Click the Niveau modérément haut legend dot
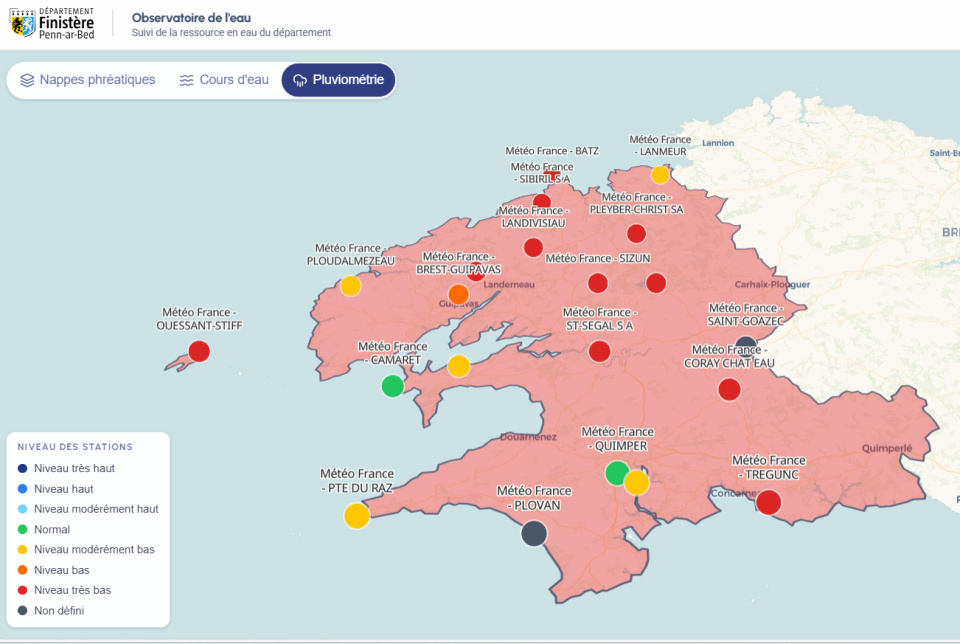Image resolution: width=960 pixels, height=644 pixels. (23, 509)
